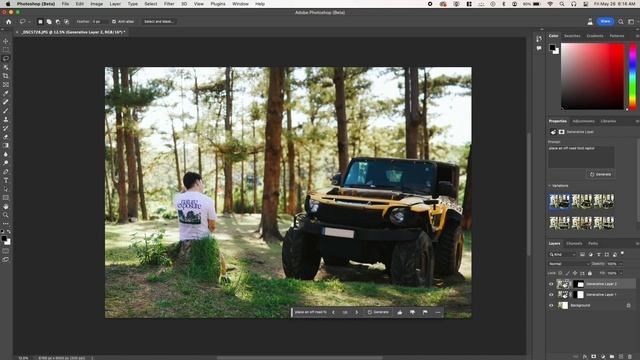Viewport: 640px width, 360px height.
Task: Give thumbs down on the generated result
Action: pyautogui.click(x=412, y=312)
